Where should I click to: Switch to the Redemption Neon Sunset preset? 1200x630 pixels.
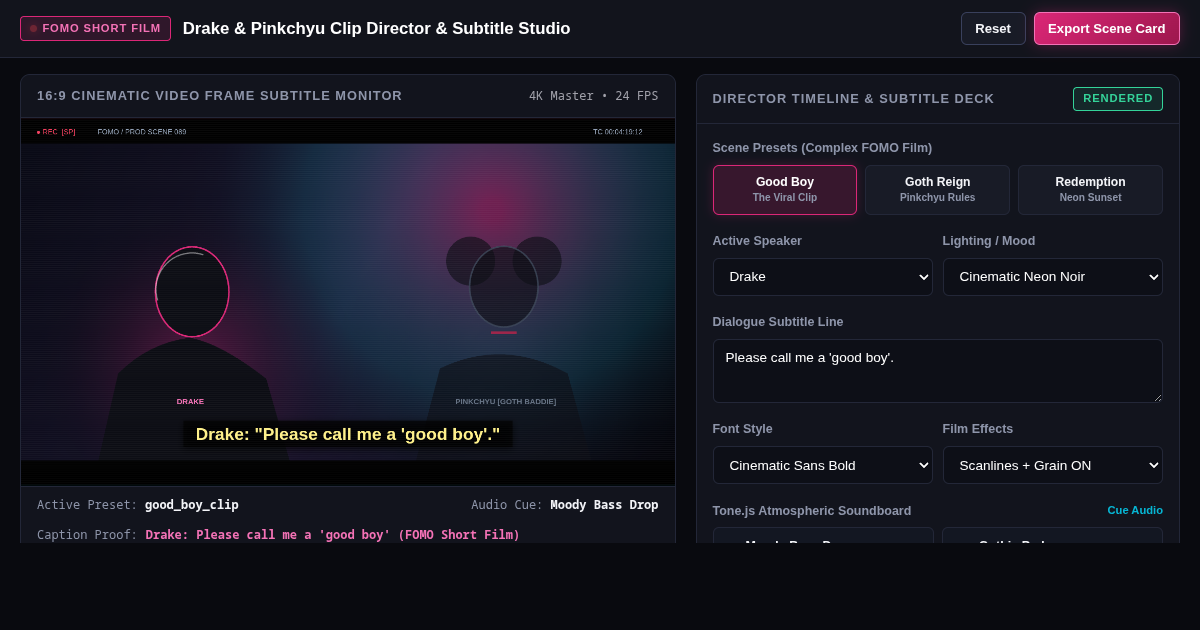1090,190
